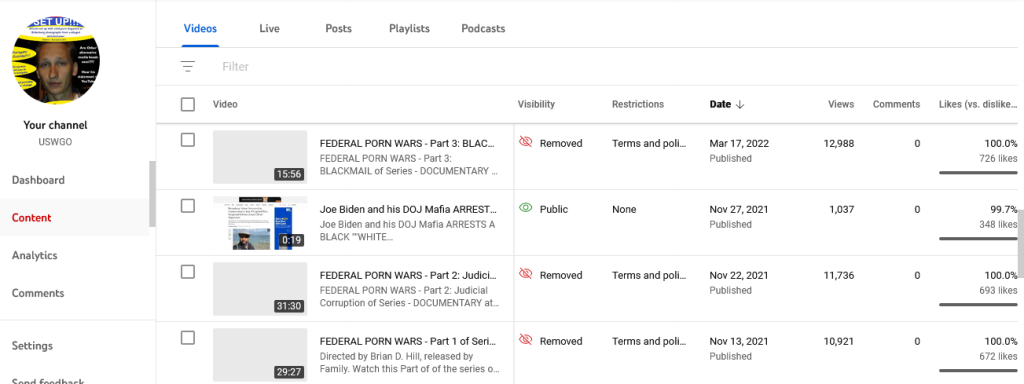Click Terms and policy restriction for Nov 22, 2021
The image size is (1024, 384).
(649, 276)
